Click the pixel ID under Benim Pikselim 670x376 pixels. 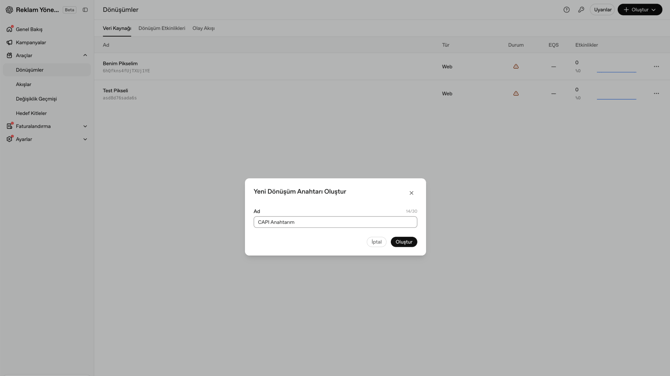click(126, 71)
